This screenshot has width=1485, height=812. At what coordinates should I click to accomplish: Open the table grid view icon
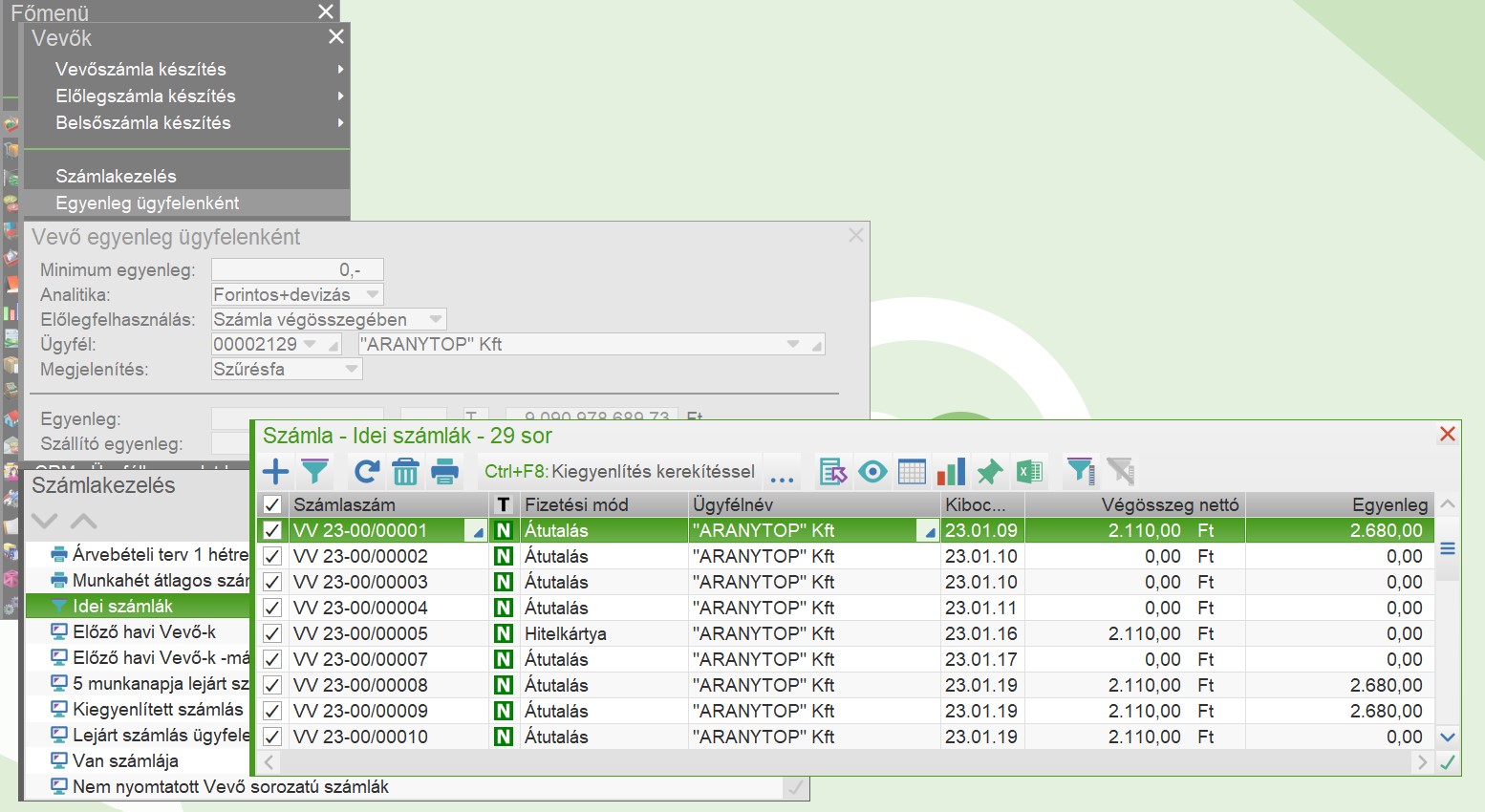click(x=912, y=471)
